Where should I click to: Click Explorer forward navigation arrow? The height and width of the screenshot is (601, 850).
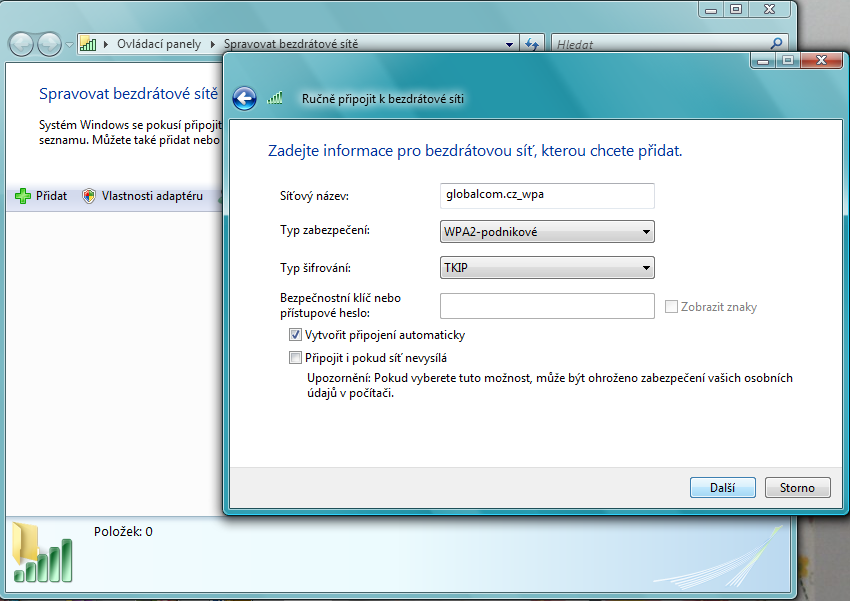coord(49,45)
